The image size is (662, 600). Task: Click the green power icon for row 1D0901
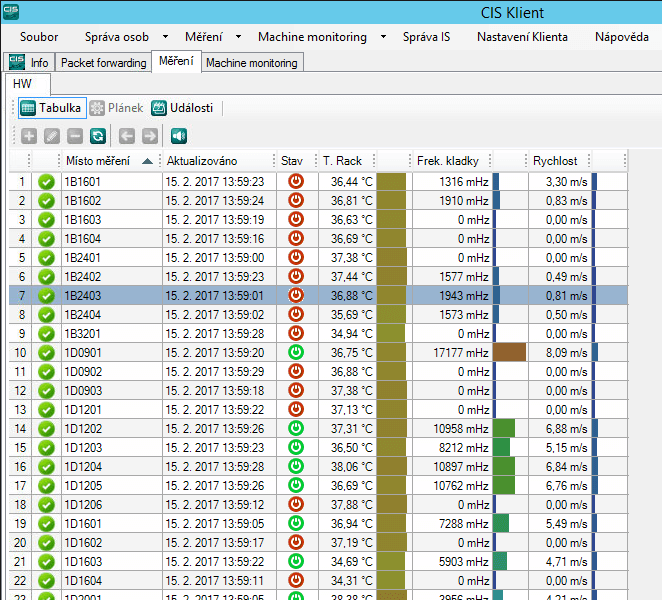point(295,352)
